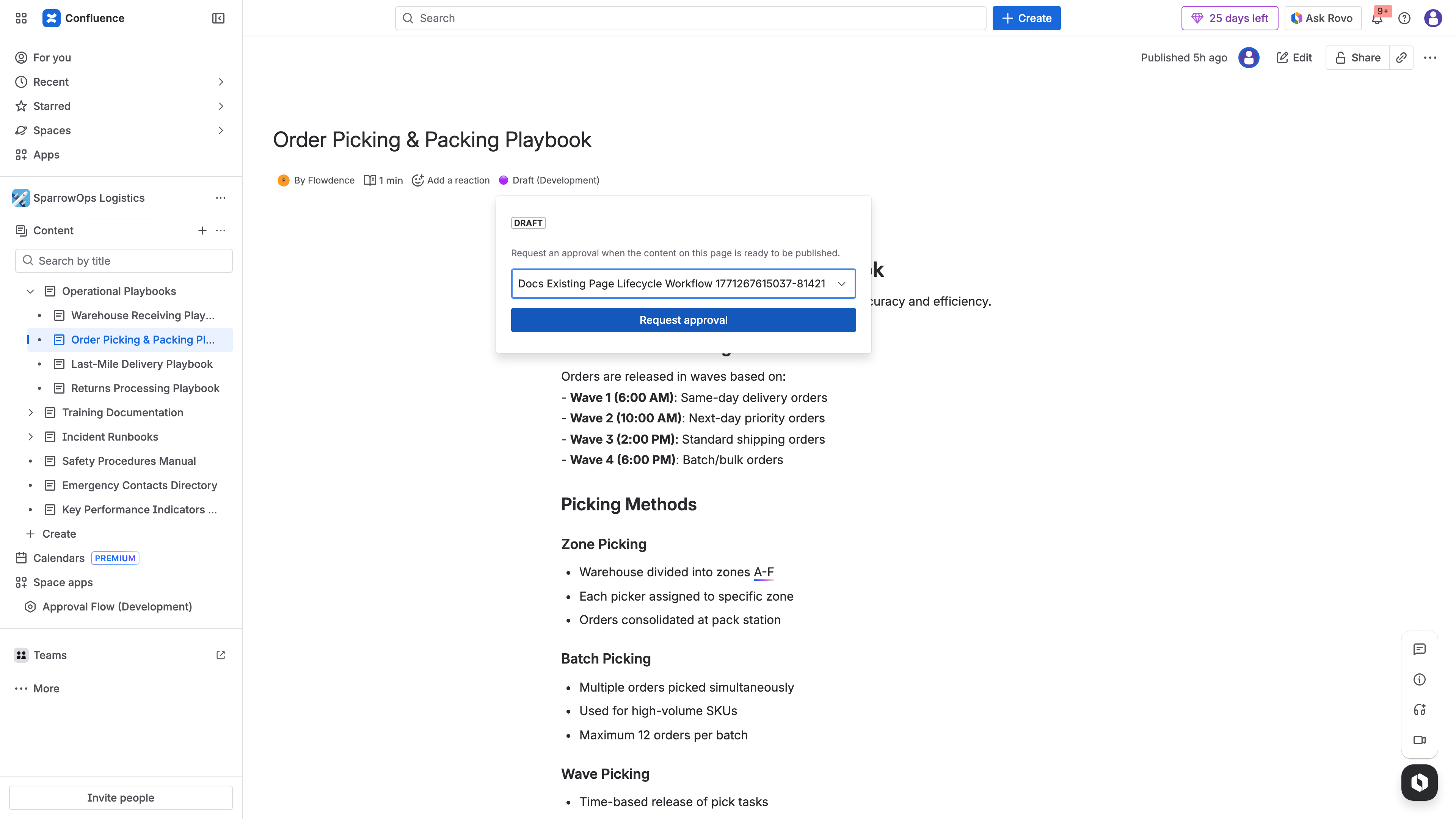Open the workflow selection dropdown

coord(842,284)
